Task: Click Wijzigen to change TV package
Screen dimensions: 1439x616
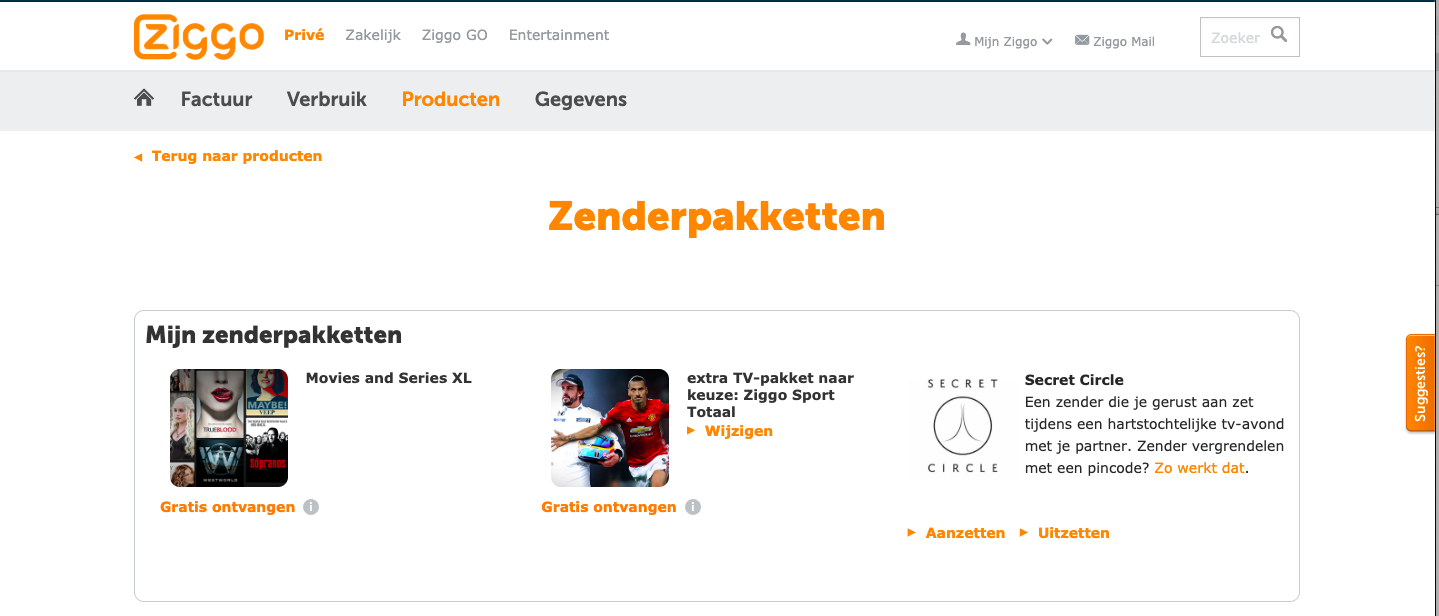Action: tap(738, 431)
